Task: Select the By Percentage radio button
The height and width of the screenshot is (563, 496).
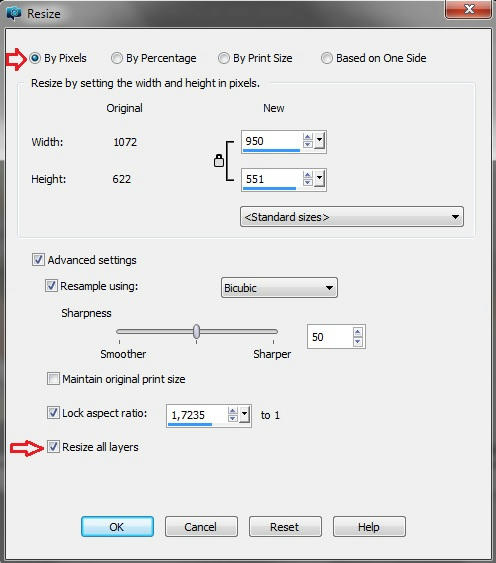Action: 116,58
